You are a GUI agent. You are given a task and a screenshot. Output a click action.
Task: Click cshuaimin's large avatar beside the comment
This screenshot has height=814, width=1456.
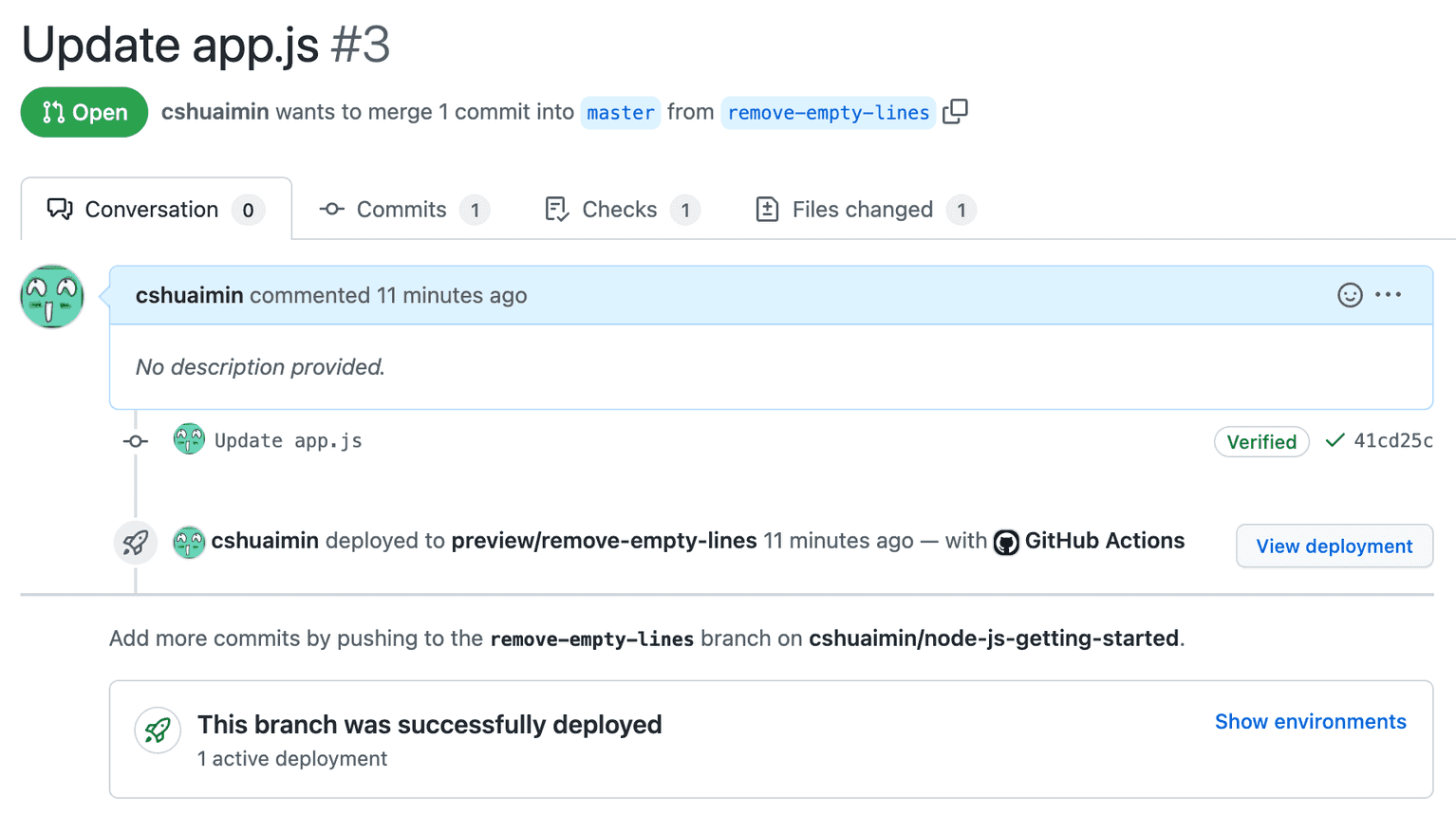(52, 297)
